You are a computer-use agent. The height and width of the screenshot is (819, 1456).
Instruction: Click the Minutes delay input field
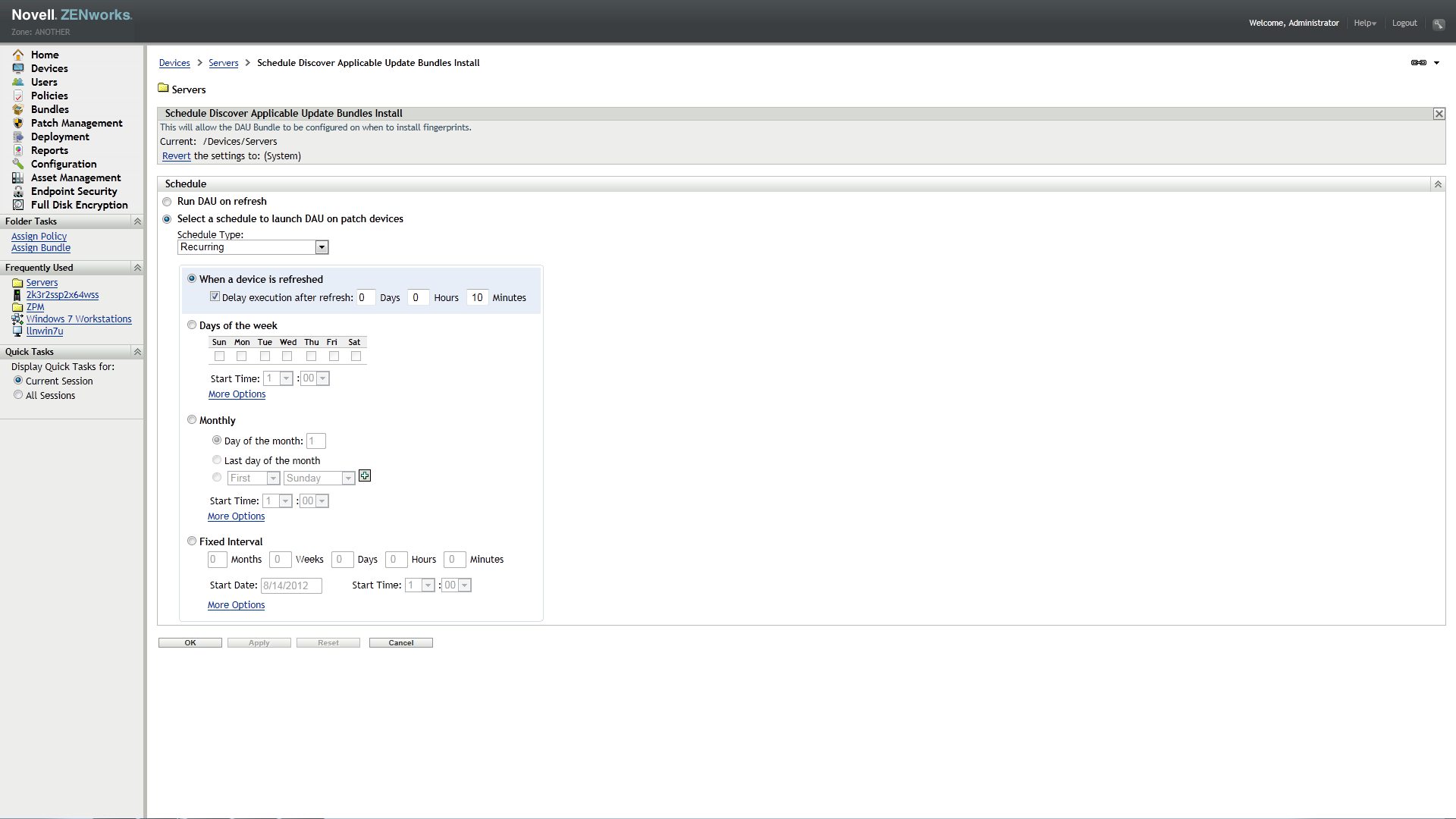click(477, 297)
